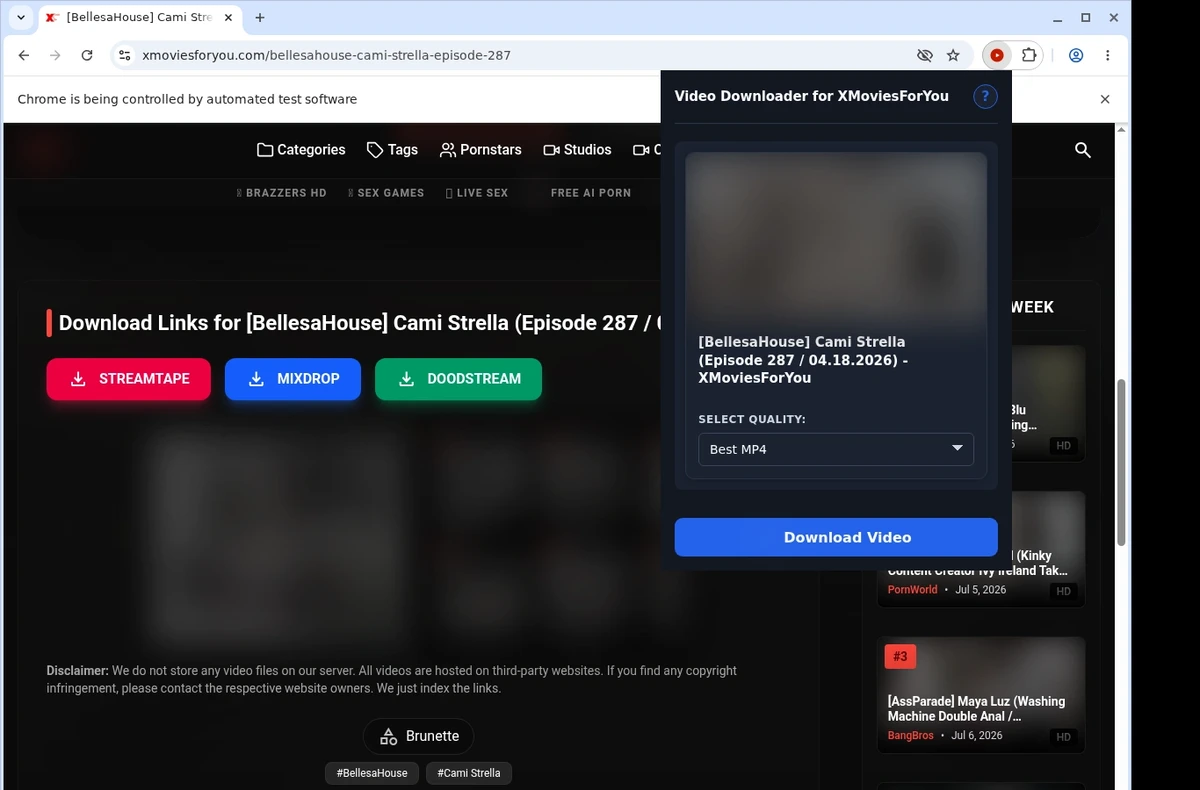1200x790 pixels.
Task: Click the #3 rank badge
Action: [x=900, y=656]
